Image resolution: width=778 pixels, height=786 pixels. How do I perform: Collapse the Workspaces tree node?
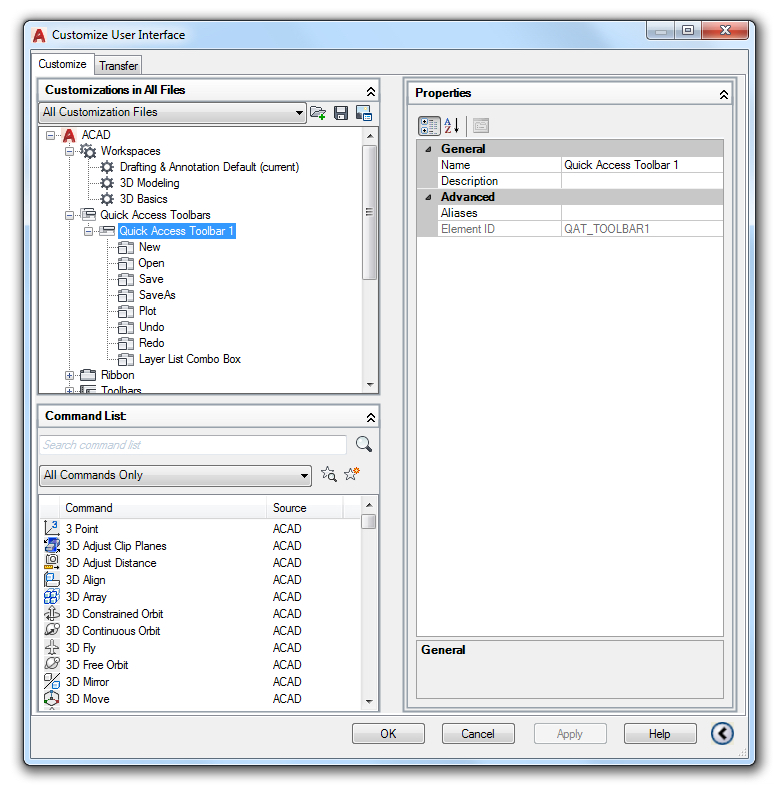[x=69, y=151]
